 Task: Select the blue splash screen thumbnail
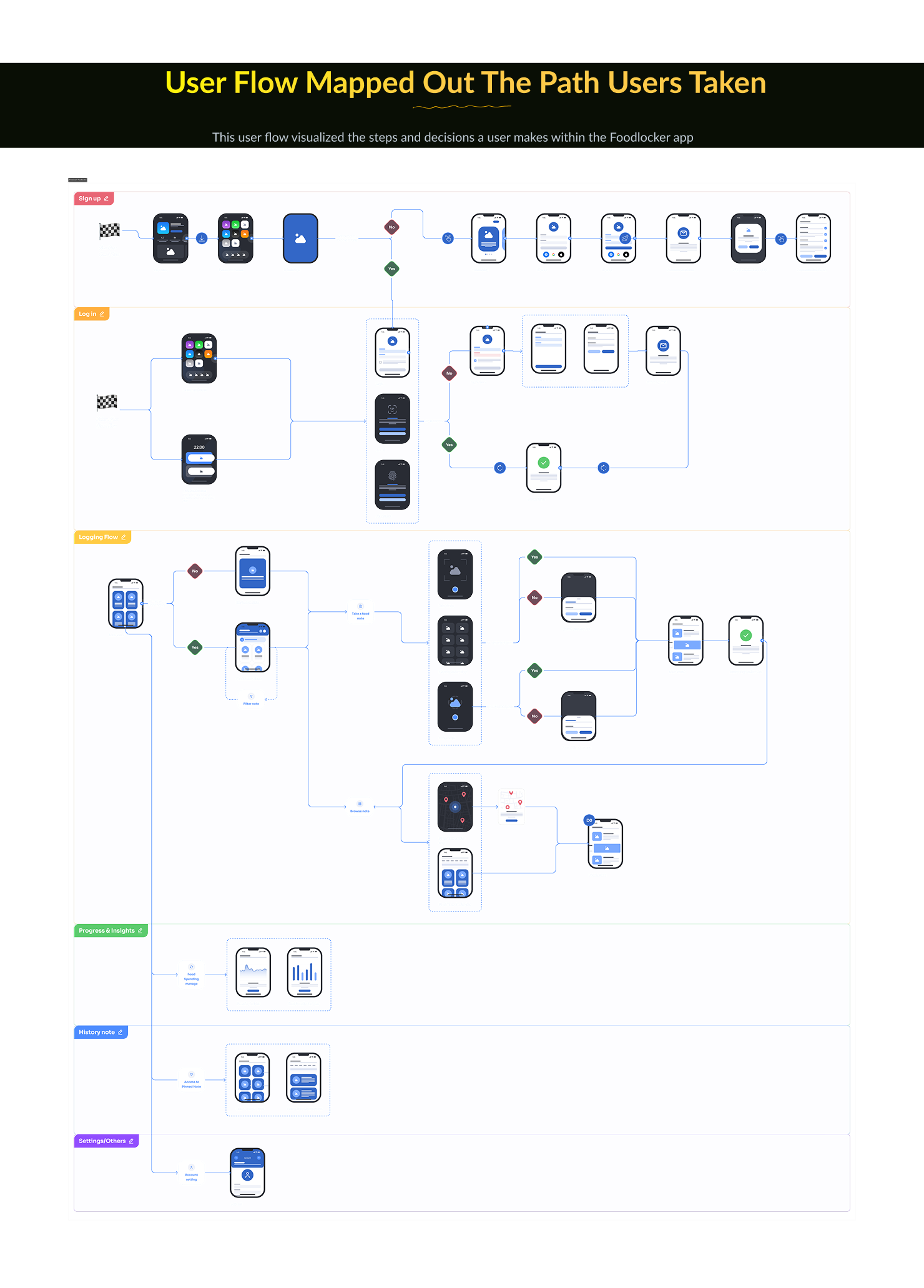pos(300,238)
